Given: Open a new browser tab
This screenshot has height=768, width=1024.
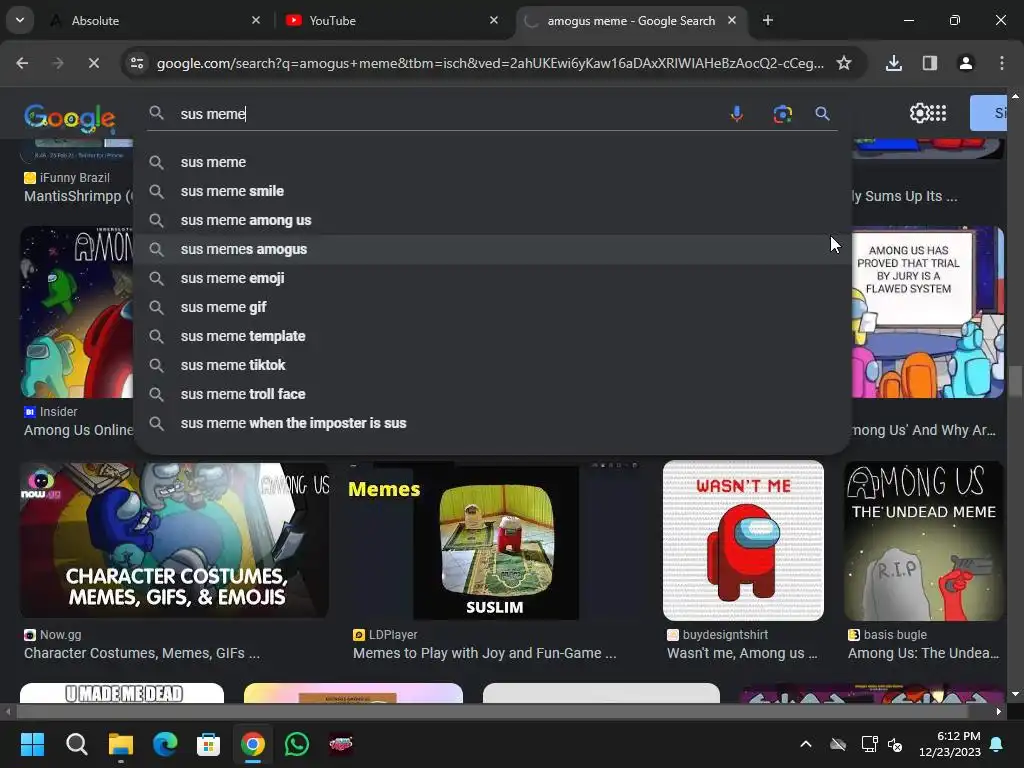Looking at the screenshot, I should click(768, 20).
